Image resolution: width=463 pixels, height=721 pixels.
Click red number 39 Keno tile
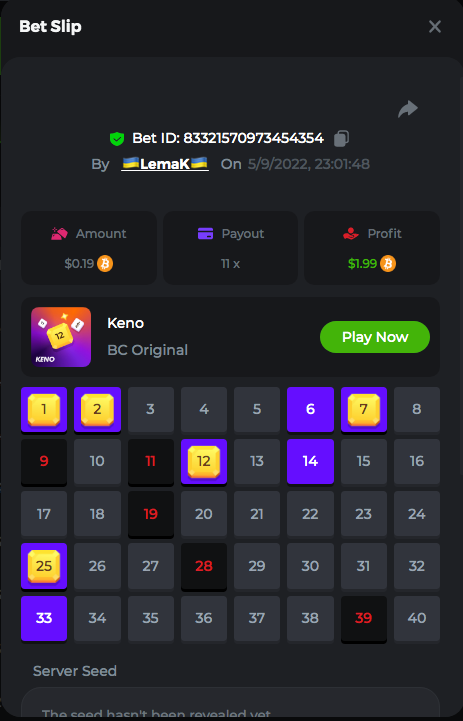(364, 618)
